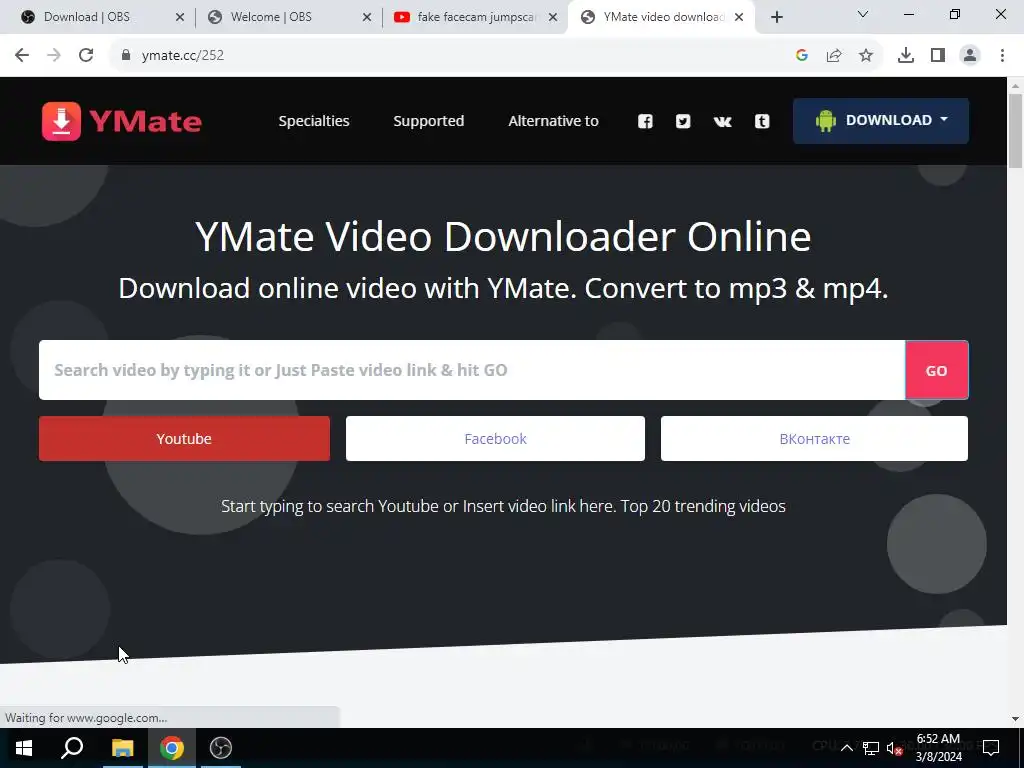Close the YMate video downloader tab
Image resolution: width=1024 pixels, height=768 pixels.
739,18
